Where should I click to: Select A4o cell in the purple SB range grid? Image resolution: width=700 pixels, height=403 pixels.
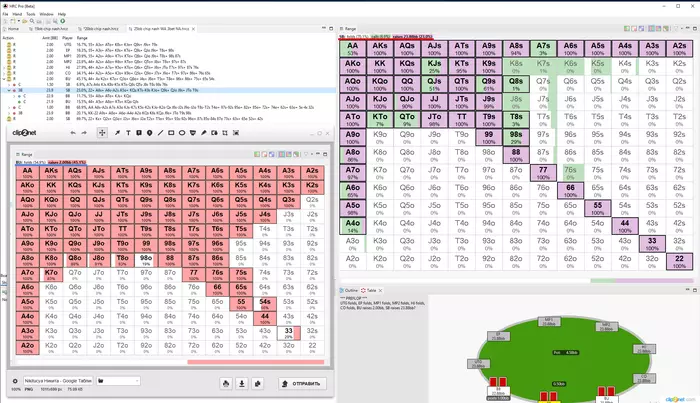pyautogui.click(x=353, y=226)
